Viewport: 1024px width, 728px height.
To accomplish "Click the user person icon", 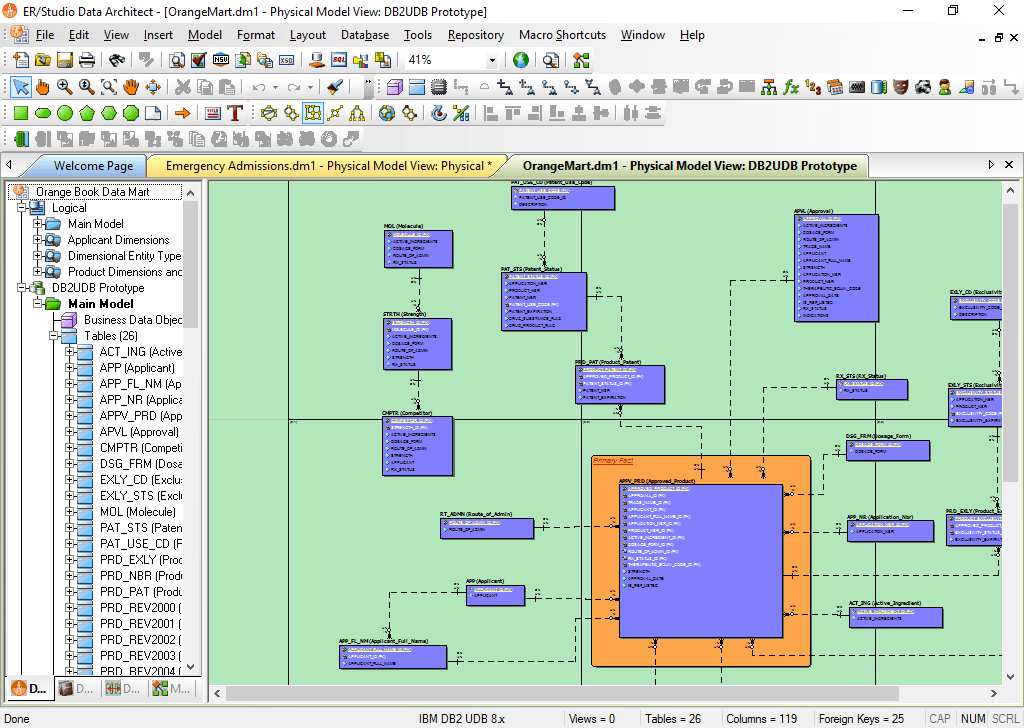I will (x=944, y=87).
